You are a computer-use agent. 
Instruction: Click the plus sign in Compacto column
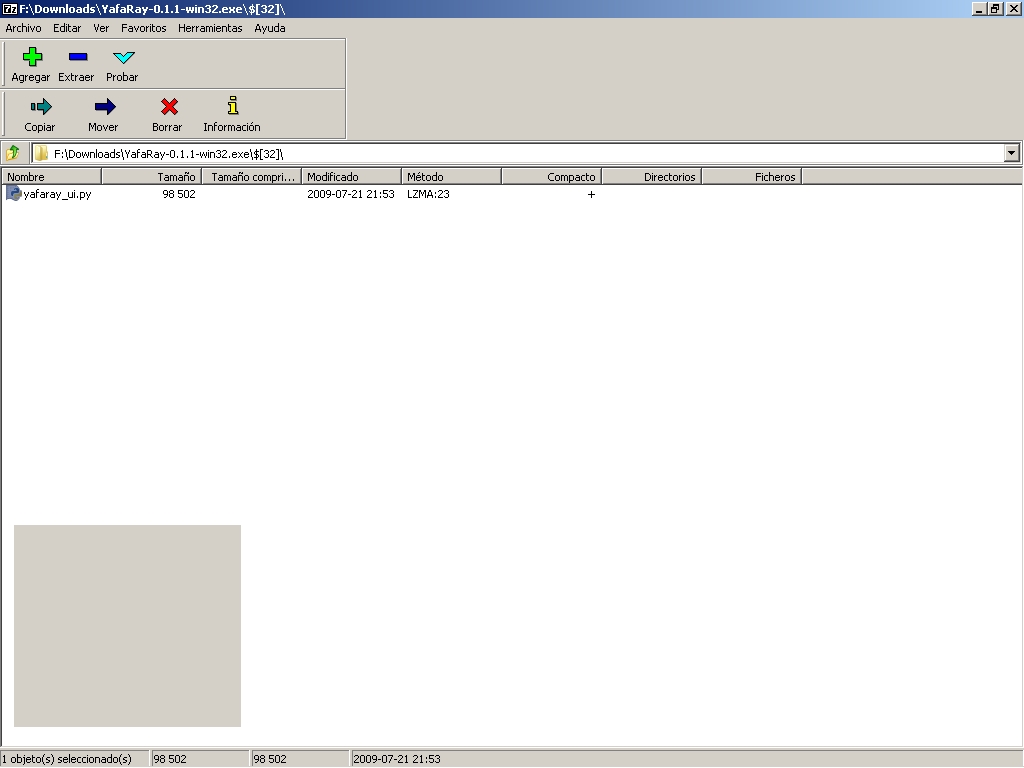[591, 194]
